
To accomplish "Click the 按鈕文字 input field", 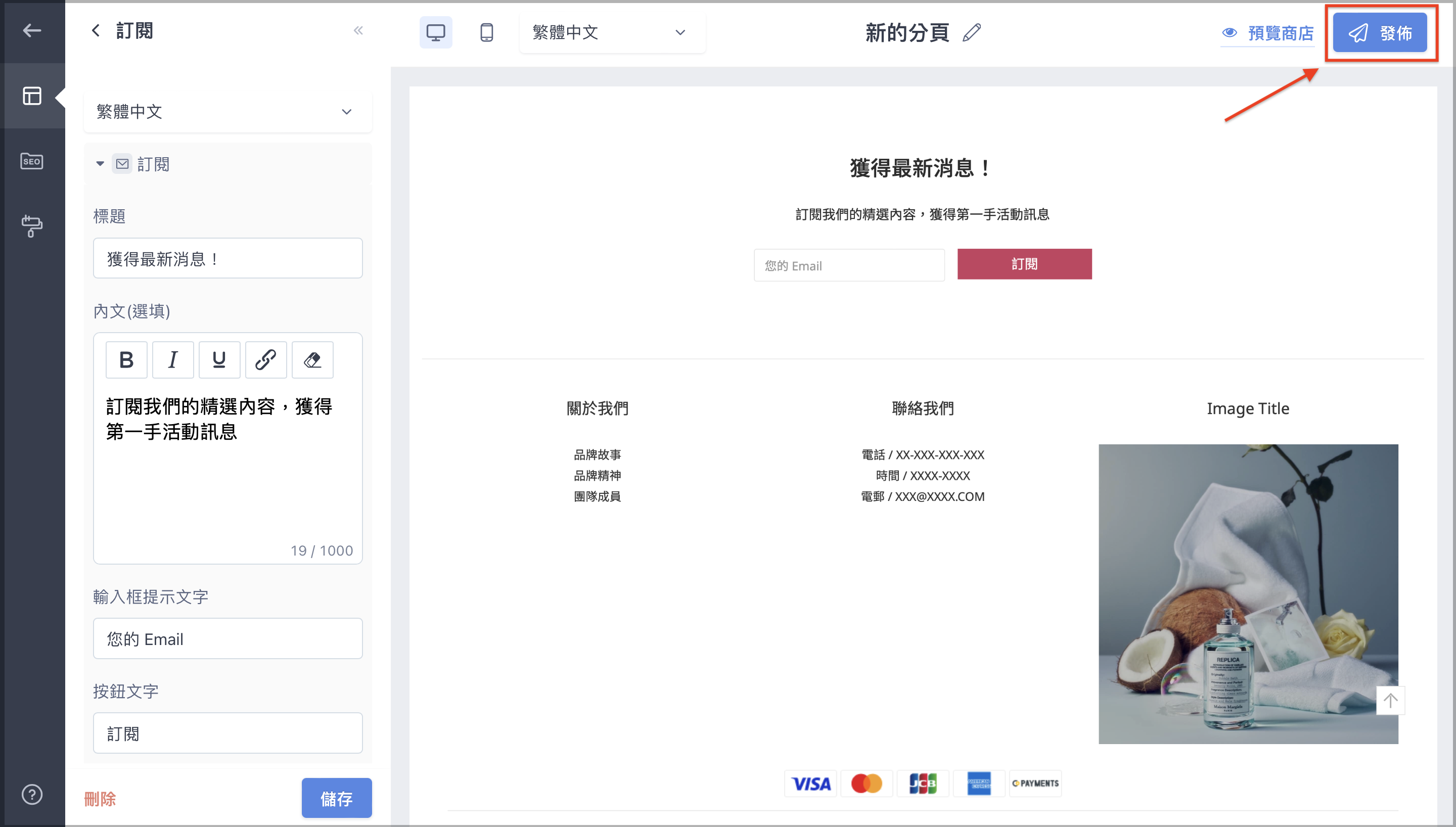I will pos(227,733).
